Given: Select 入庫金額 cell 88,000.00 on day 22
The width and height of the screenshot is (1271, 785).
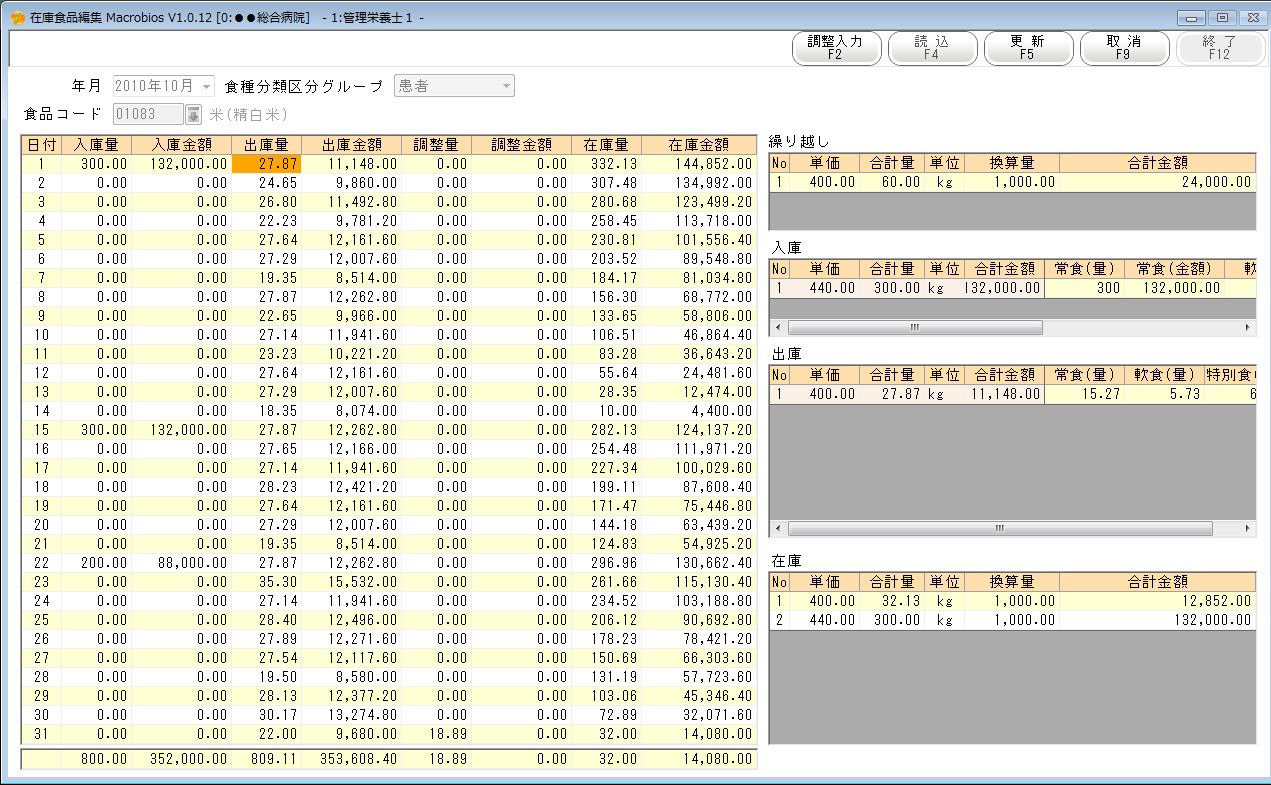Looking at the screenshot, I should point(181,563).
